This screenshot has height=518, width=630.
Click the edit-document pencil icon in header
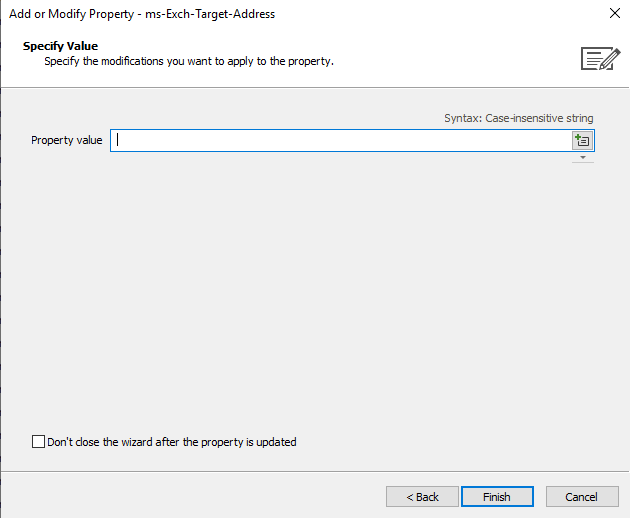600,59
